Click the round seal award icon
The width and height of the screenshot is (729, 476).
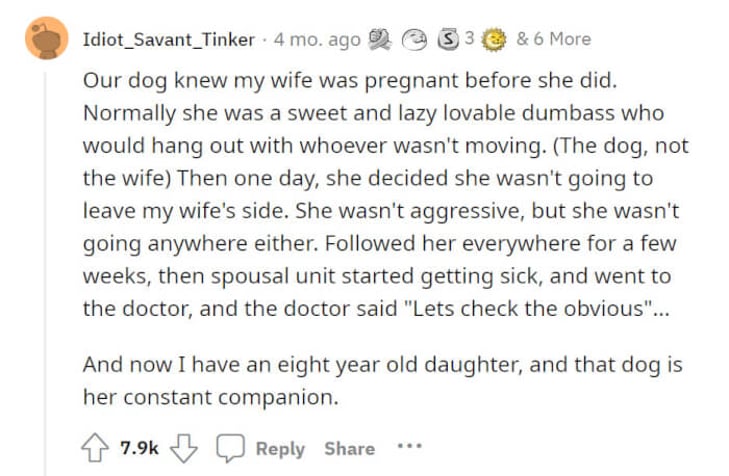pos(414,40)
